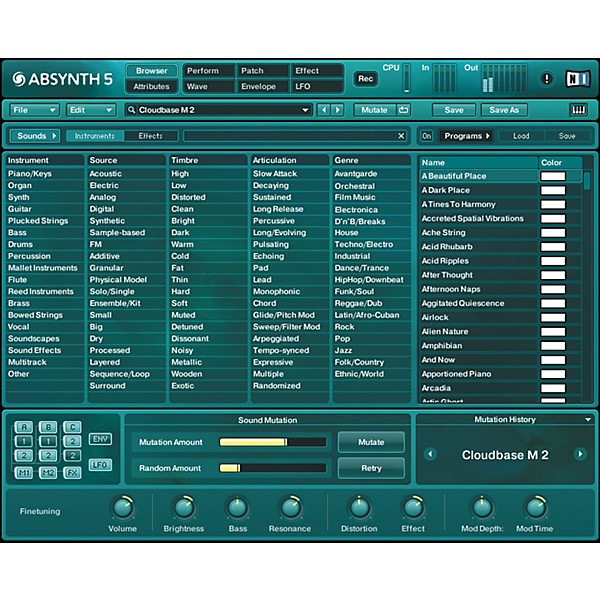Click the Load button beside Programs

click(x=521, y=136)
